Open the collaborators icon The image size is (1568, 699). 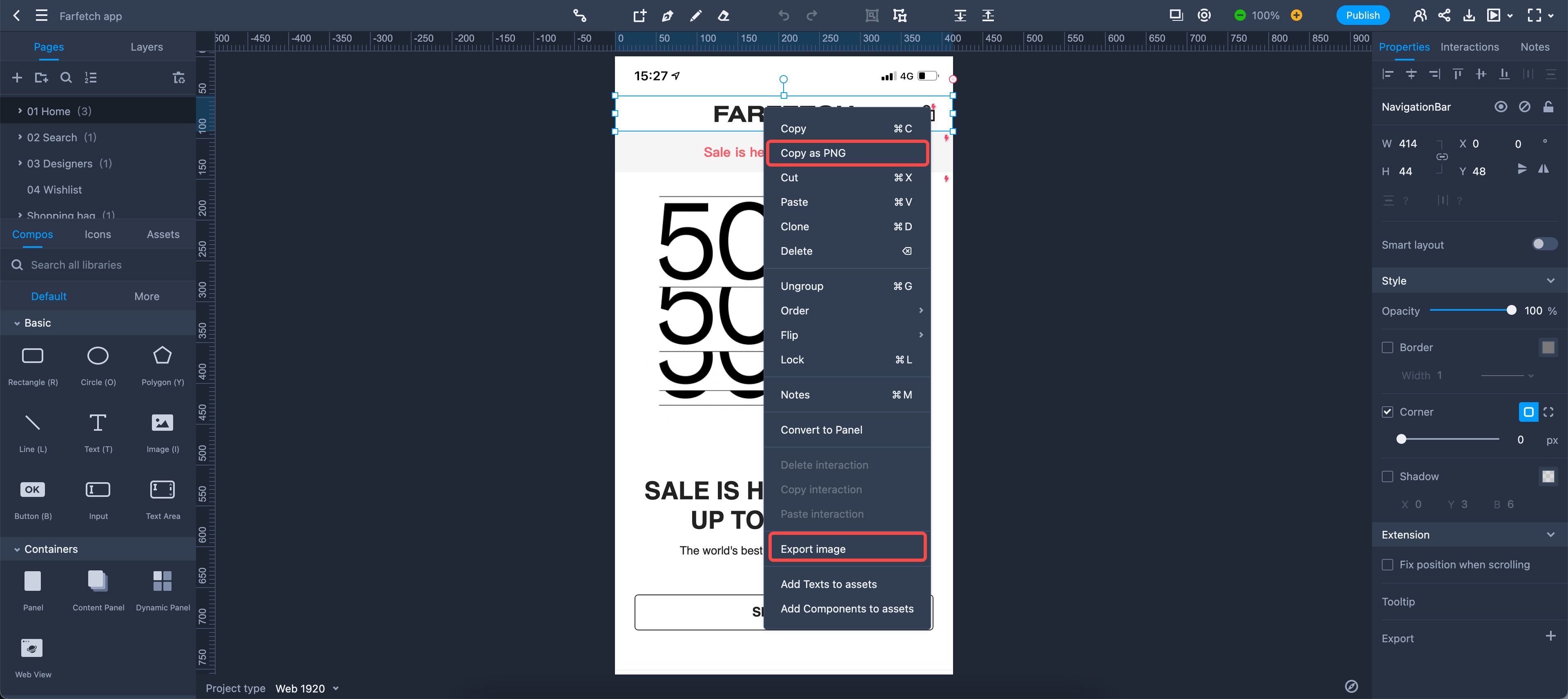point(1419,15)
